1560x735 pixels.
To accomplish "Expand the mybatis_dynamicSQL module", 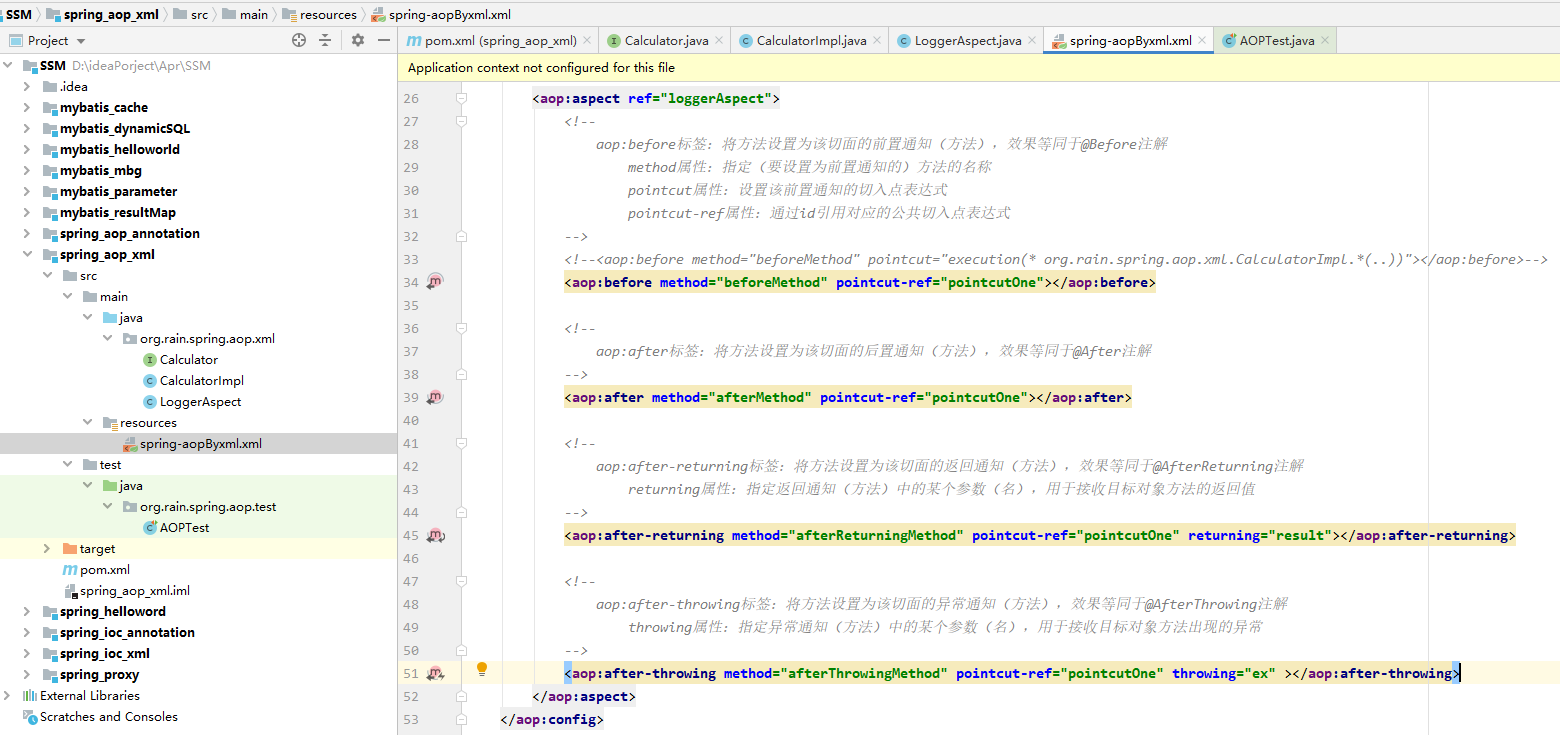I will tap(27, 129).
